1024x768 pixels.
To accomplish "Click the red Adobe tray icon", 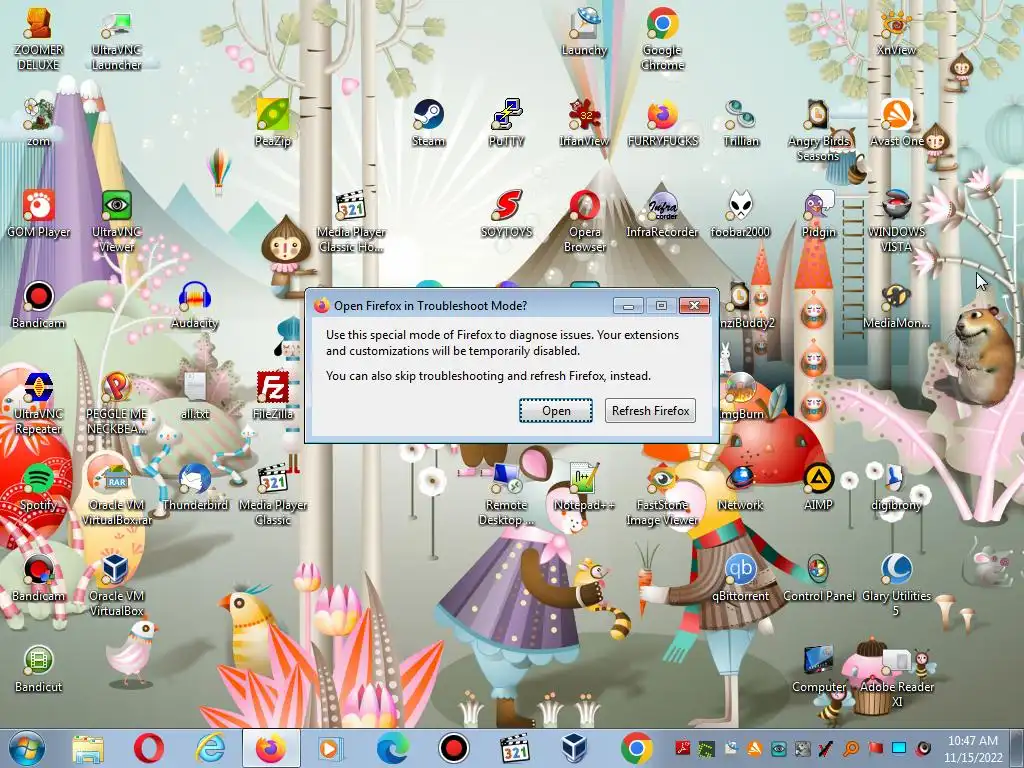I will (683, 748).
